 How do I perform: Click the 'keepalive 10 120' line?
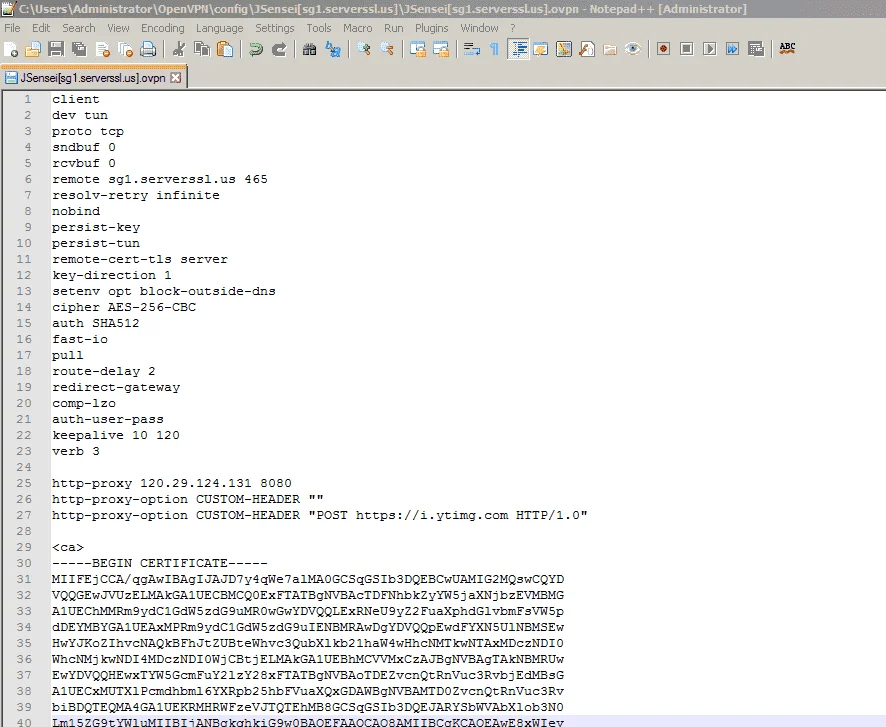tap(116, 436)
